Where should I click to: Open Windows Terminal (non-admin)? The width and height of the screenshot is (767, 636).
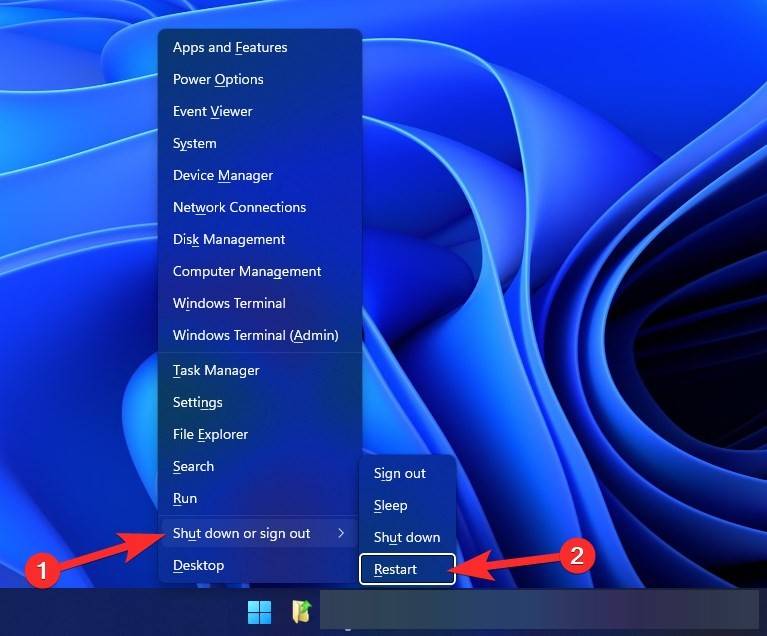click(x=260, y=303)
